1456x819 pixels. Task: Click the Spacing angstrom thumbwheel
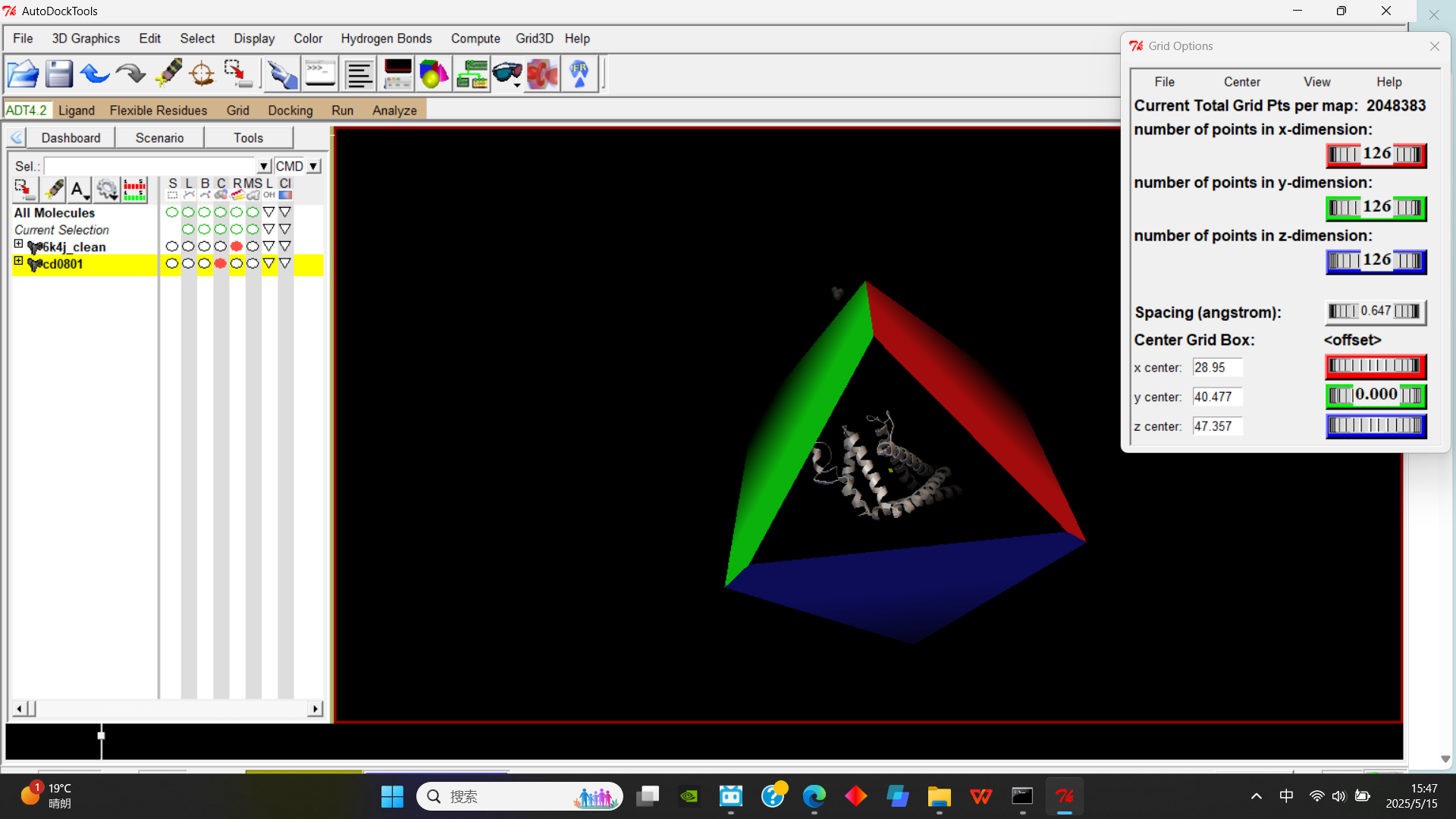click(x=1376, y=312)
